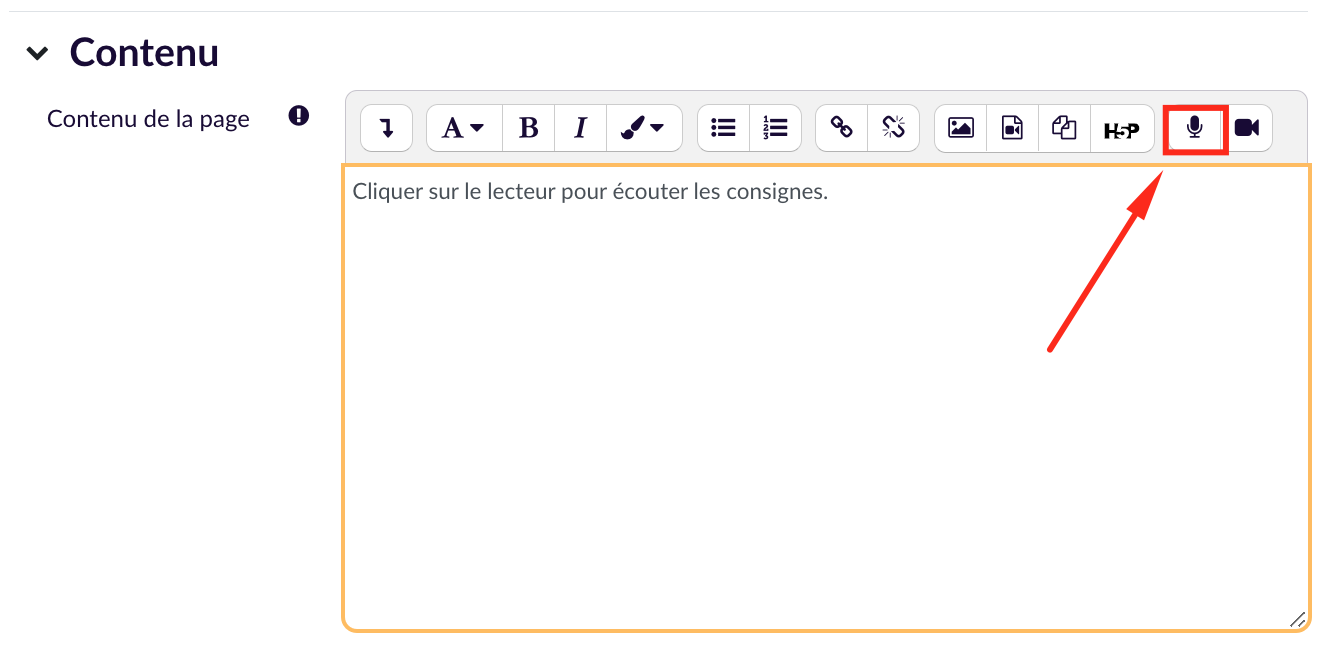This screenshot has width=1334, height=650.
Task: Insert an image via the picture icon
Action: (x=961, y=128)
